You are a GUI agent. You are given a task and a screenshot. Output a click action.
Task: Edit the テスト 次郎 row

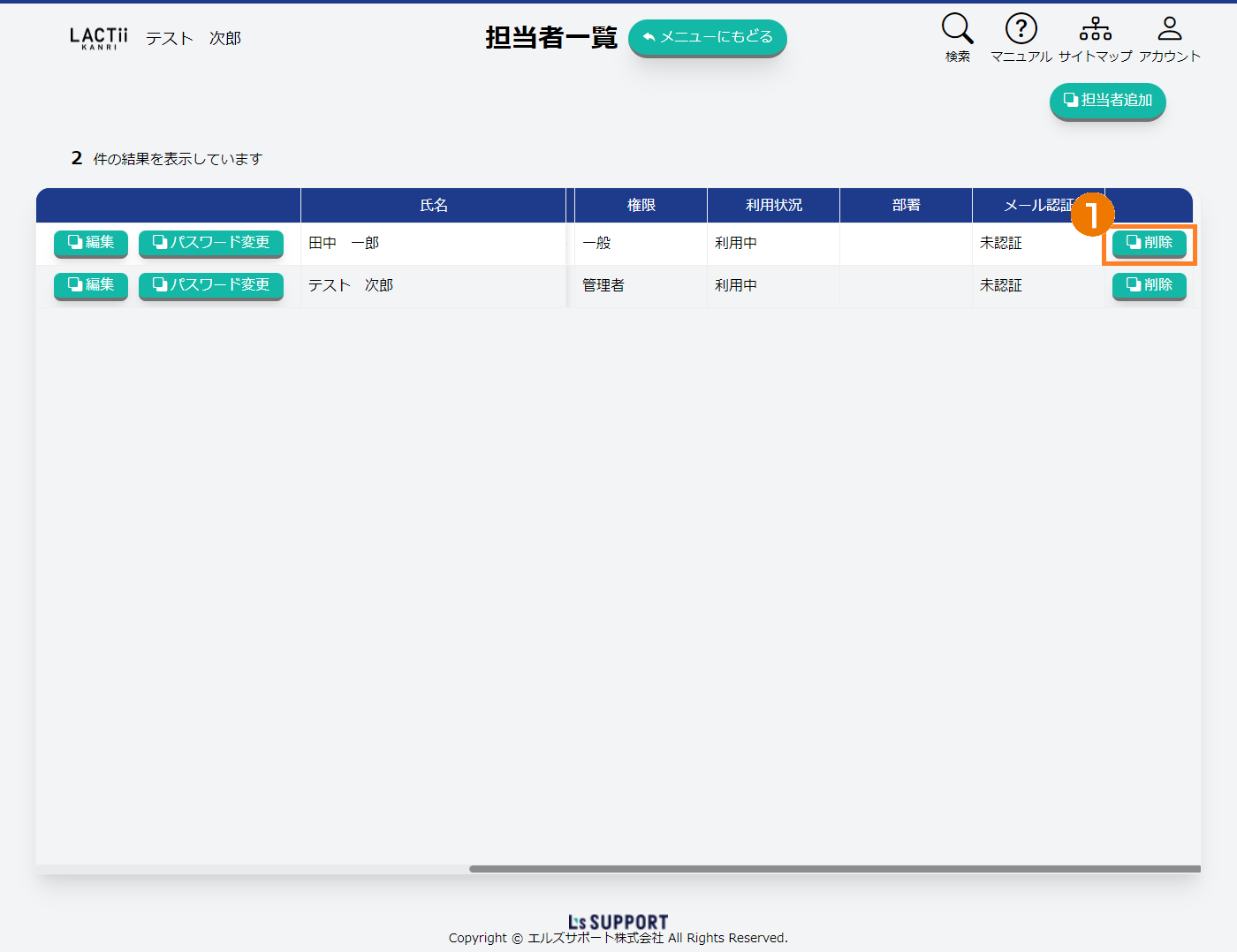tap(91, 285)
